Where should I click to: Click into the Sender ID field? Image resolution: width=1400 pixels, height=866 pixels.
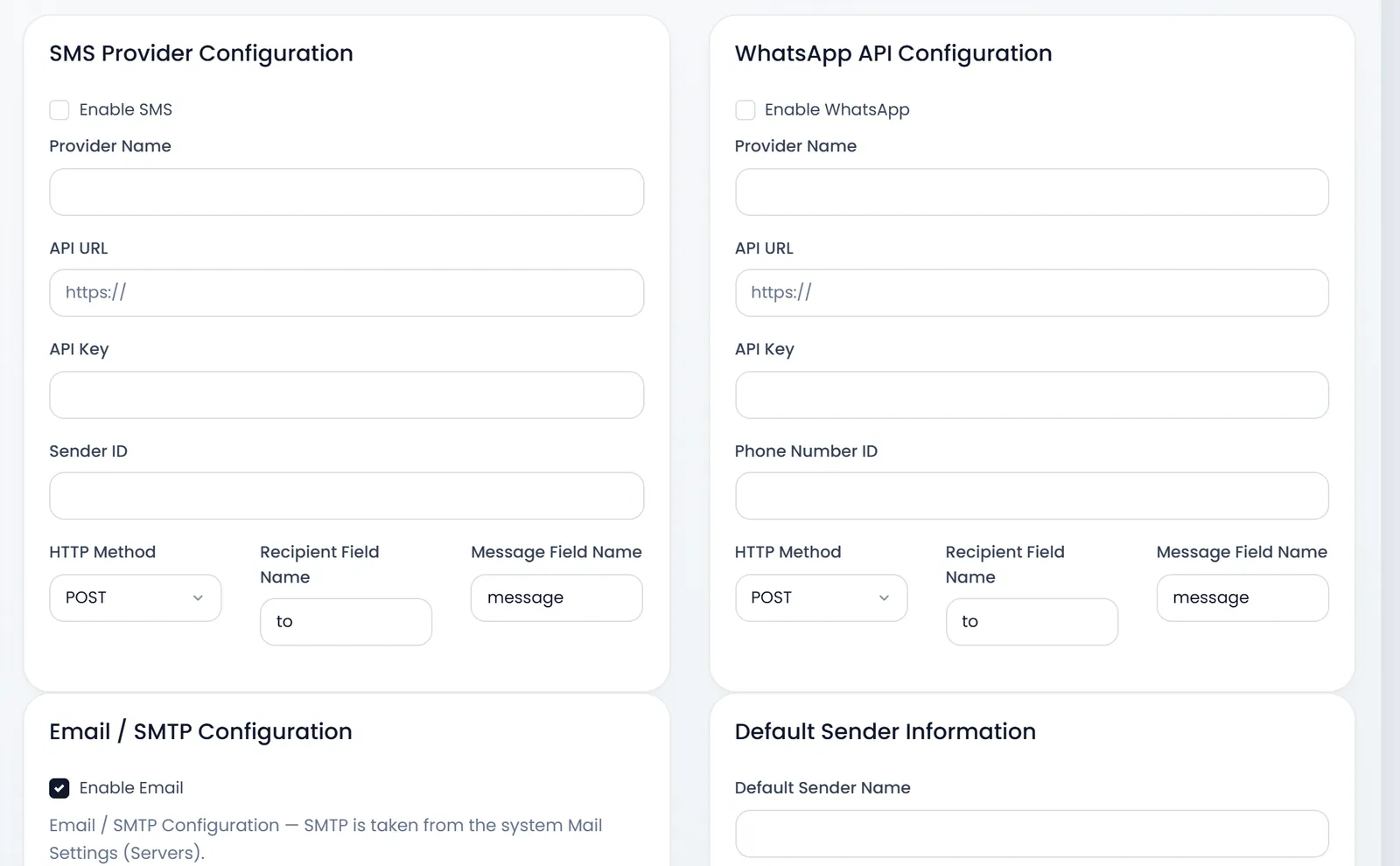point(346,496)
